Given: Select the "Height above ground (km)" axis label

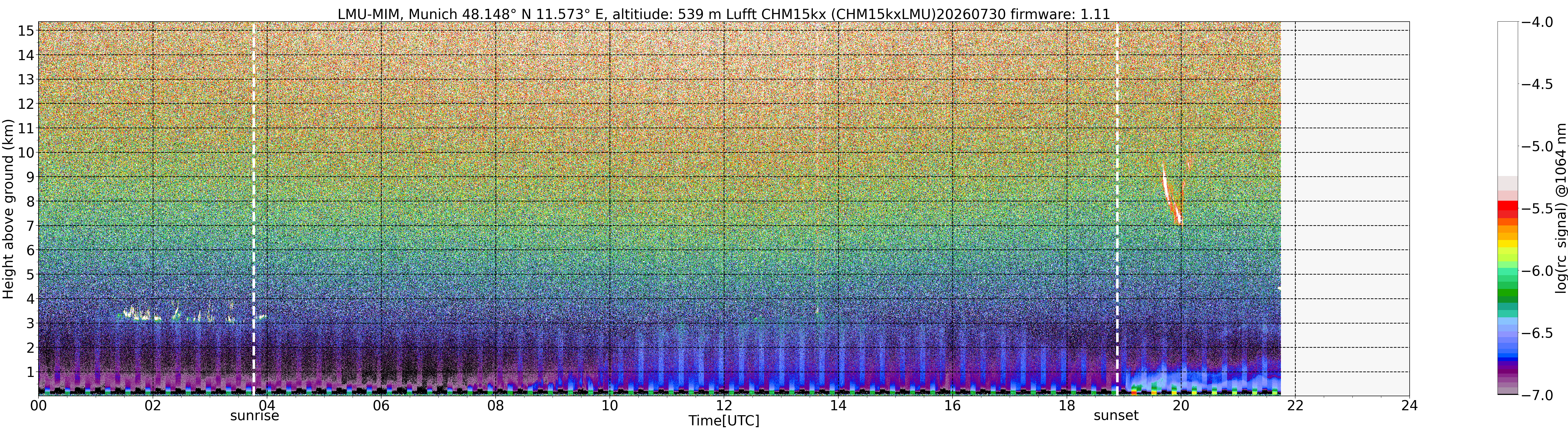Looking at the screenshot, I should click(8, 209).
